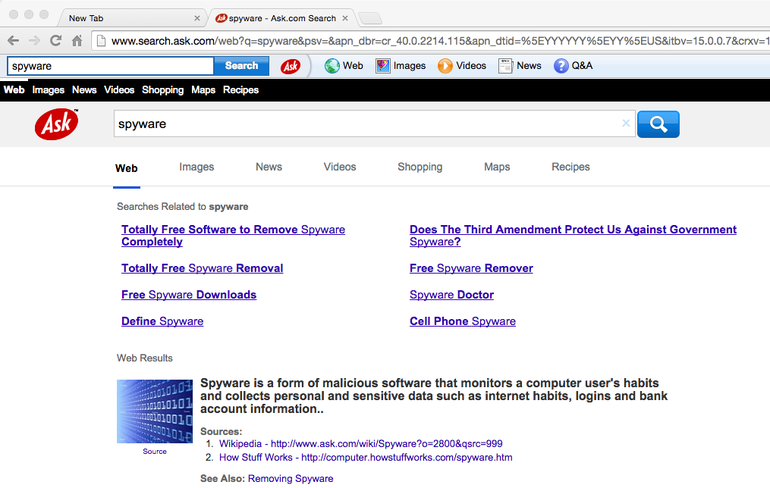Open Web from the Ask toolbar globe icon
Image resolution: width=770 pixels, height=488 pixels.
(344, 66)
